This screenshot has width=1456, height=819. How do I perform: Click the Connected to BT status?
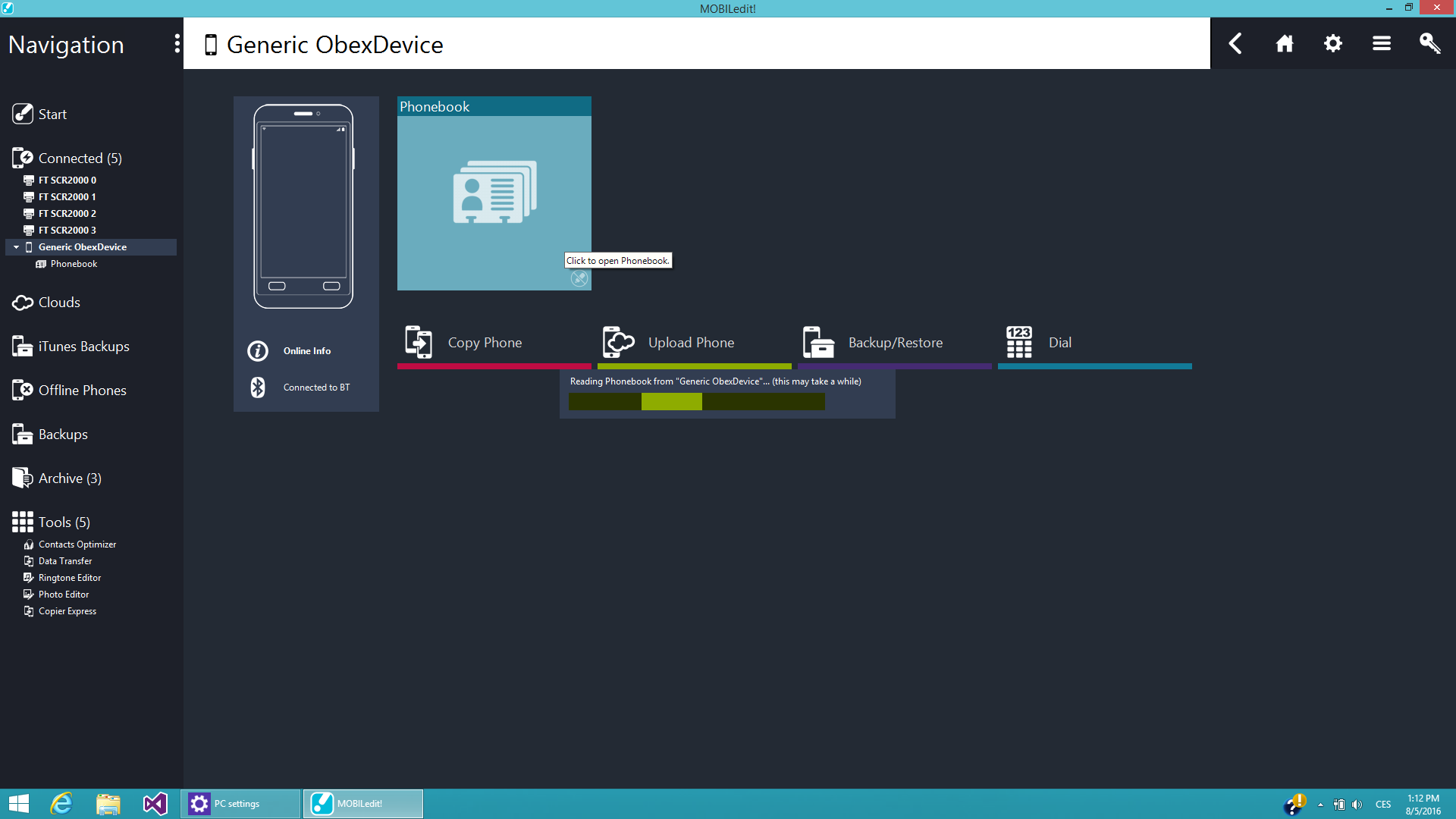point(315,388)
